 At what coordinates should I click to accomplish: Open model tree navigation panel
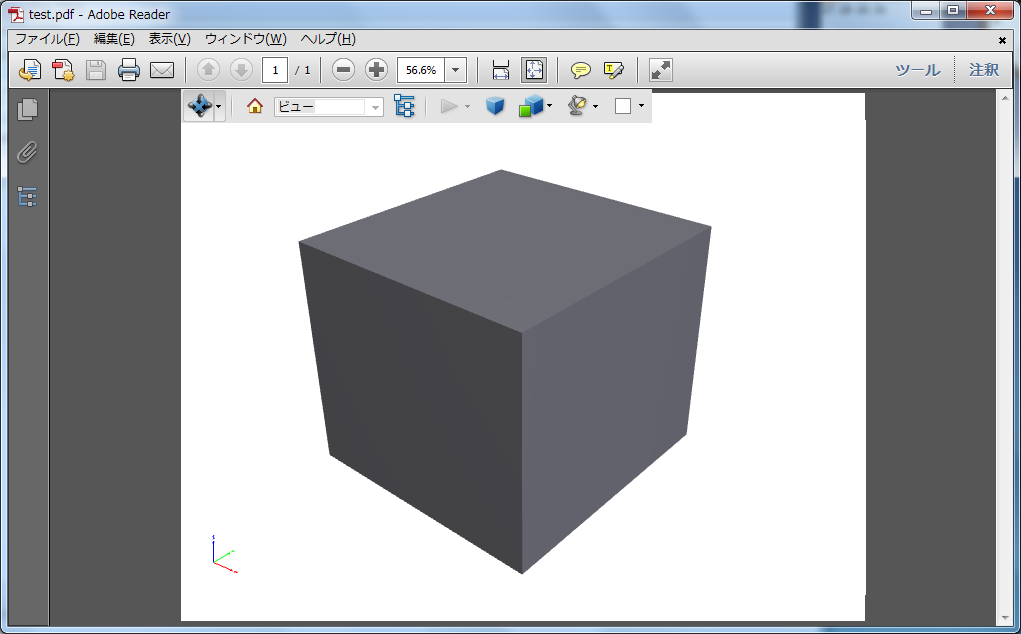pos(27,196)
